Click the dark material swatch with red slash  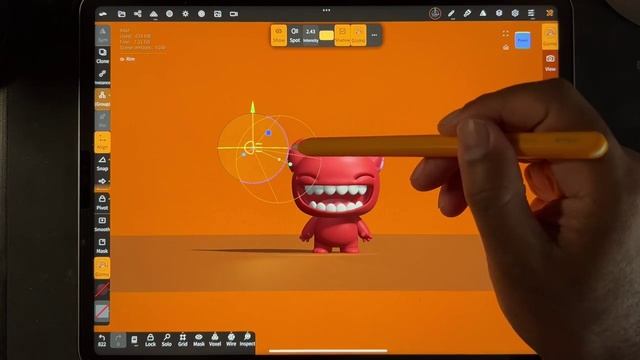102,289
